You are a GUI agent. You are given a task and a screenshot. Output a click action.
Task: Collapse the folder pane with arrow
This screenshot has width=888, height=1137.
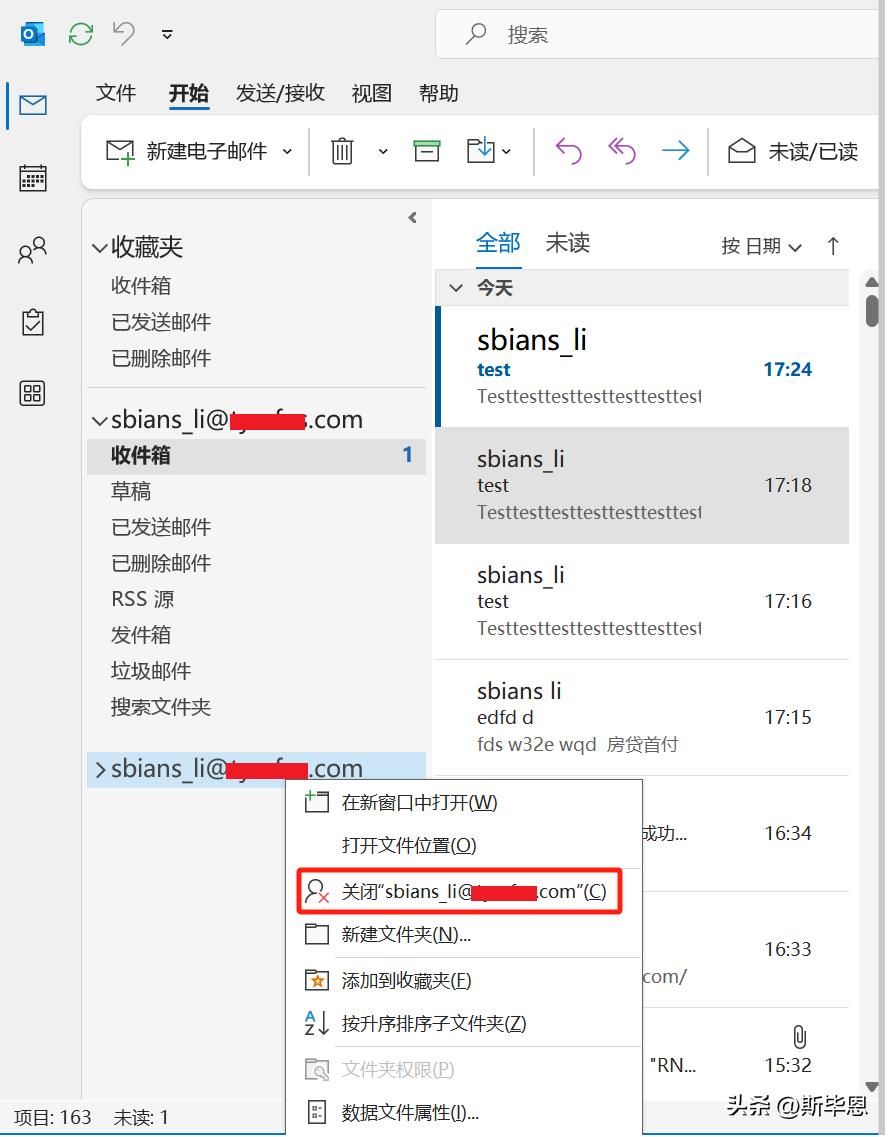click(x=412, y=218)
